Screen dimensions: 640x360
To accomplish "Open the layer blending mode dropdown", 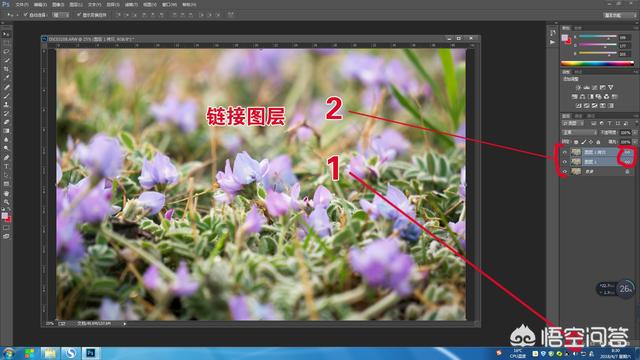I will [579, 132].
